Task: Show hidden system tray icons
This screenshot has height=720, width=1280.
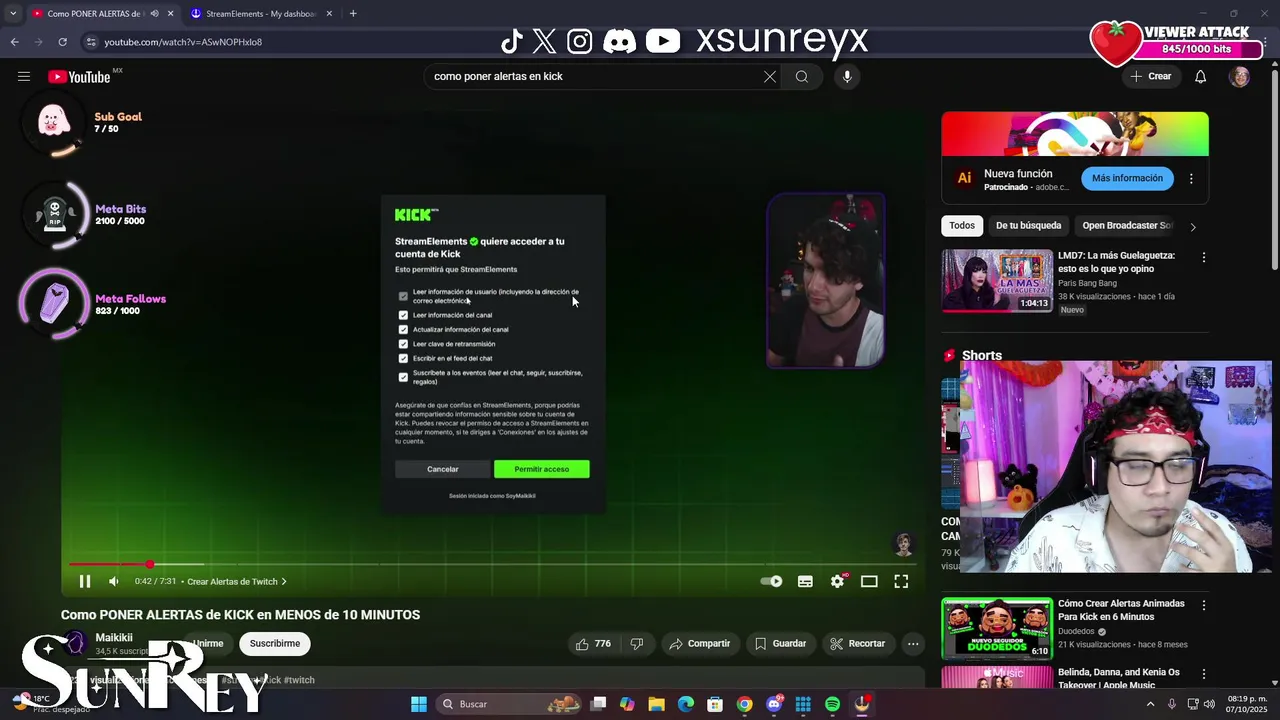Action: click(1150, 704)
